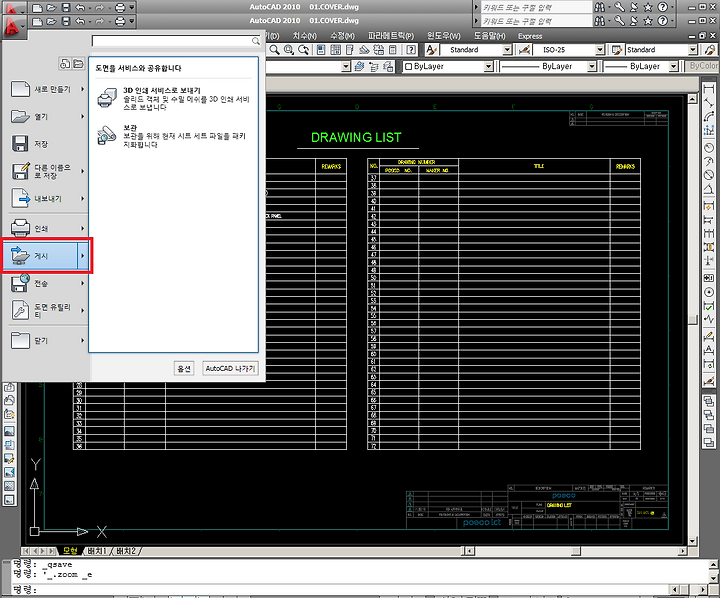
Task: Open Dimension Style from the right toolbar
Action: (709, 381)
